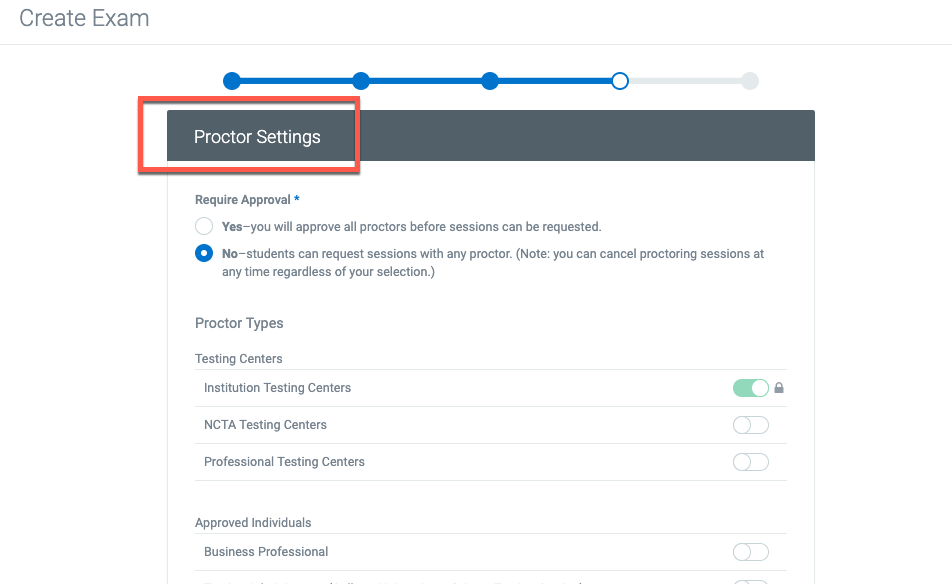The width and height of the screenshot is (952, 584).
Task: Click the Business Professional row label
Action: coord(266,552)
